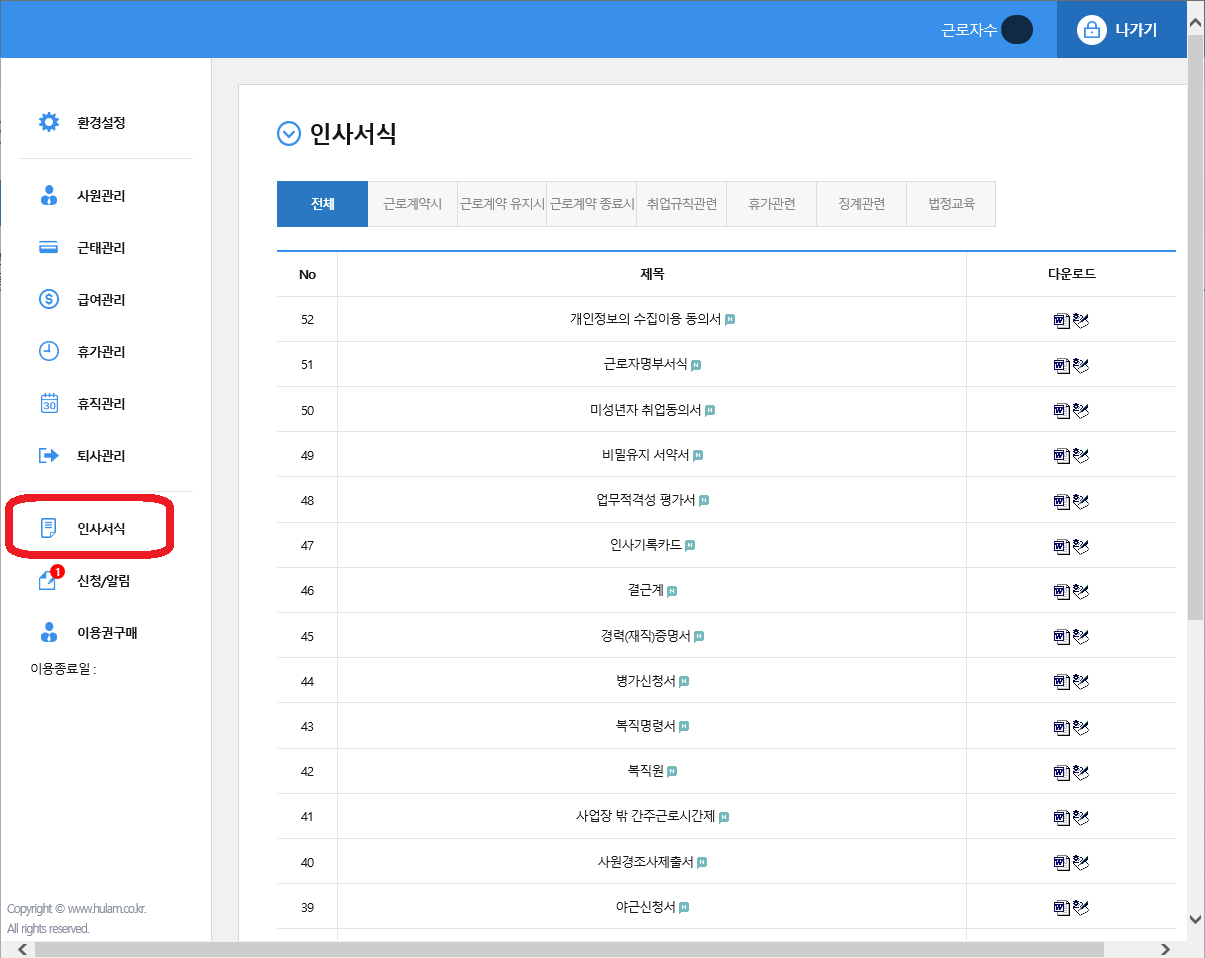
Task: Click the 휴가관리 clock icon
Action: tap(48, 351)
